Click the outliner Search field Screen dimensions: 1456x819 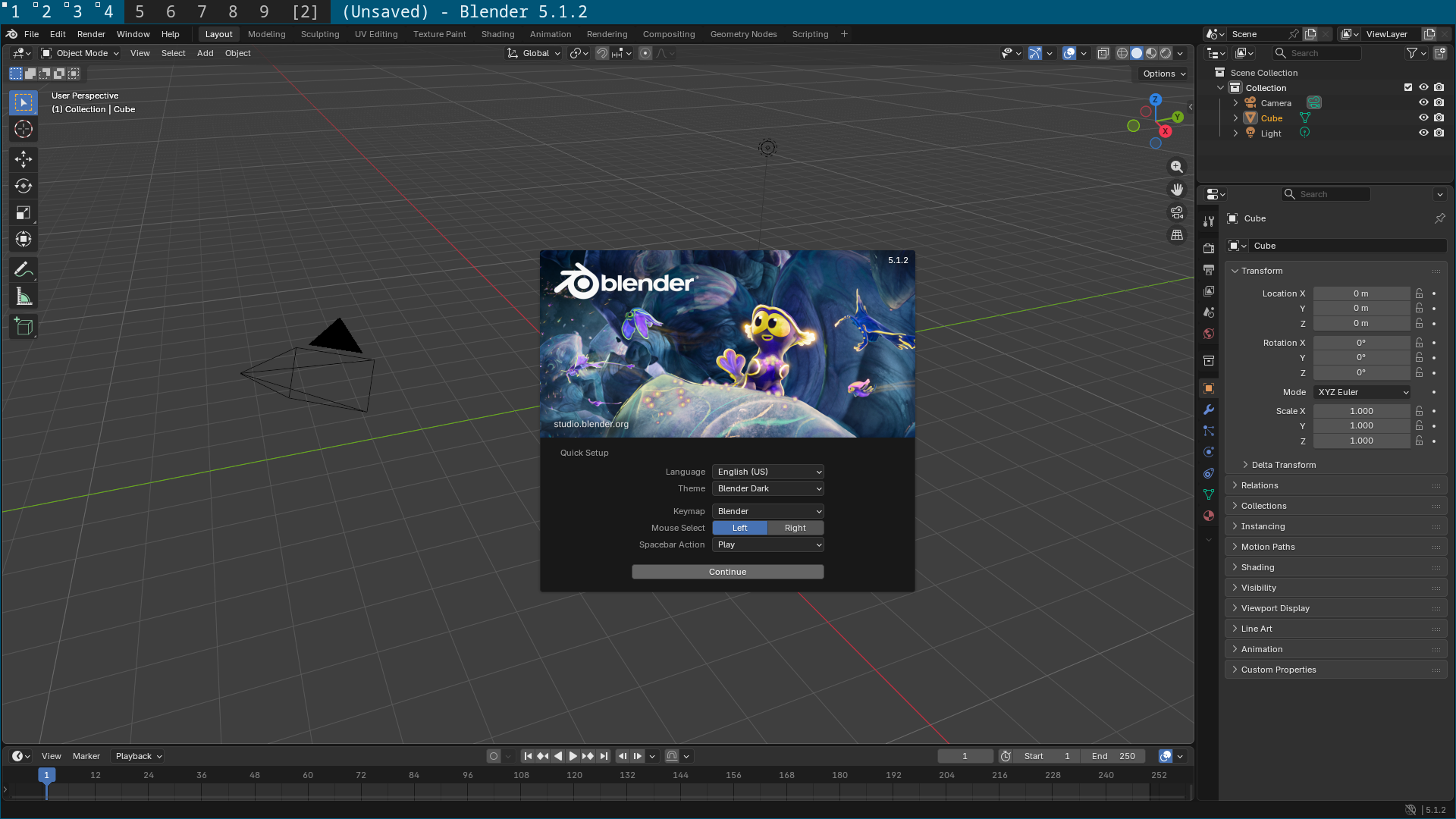pos(1316,53)
